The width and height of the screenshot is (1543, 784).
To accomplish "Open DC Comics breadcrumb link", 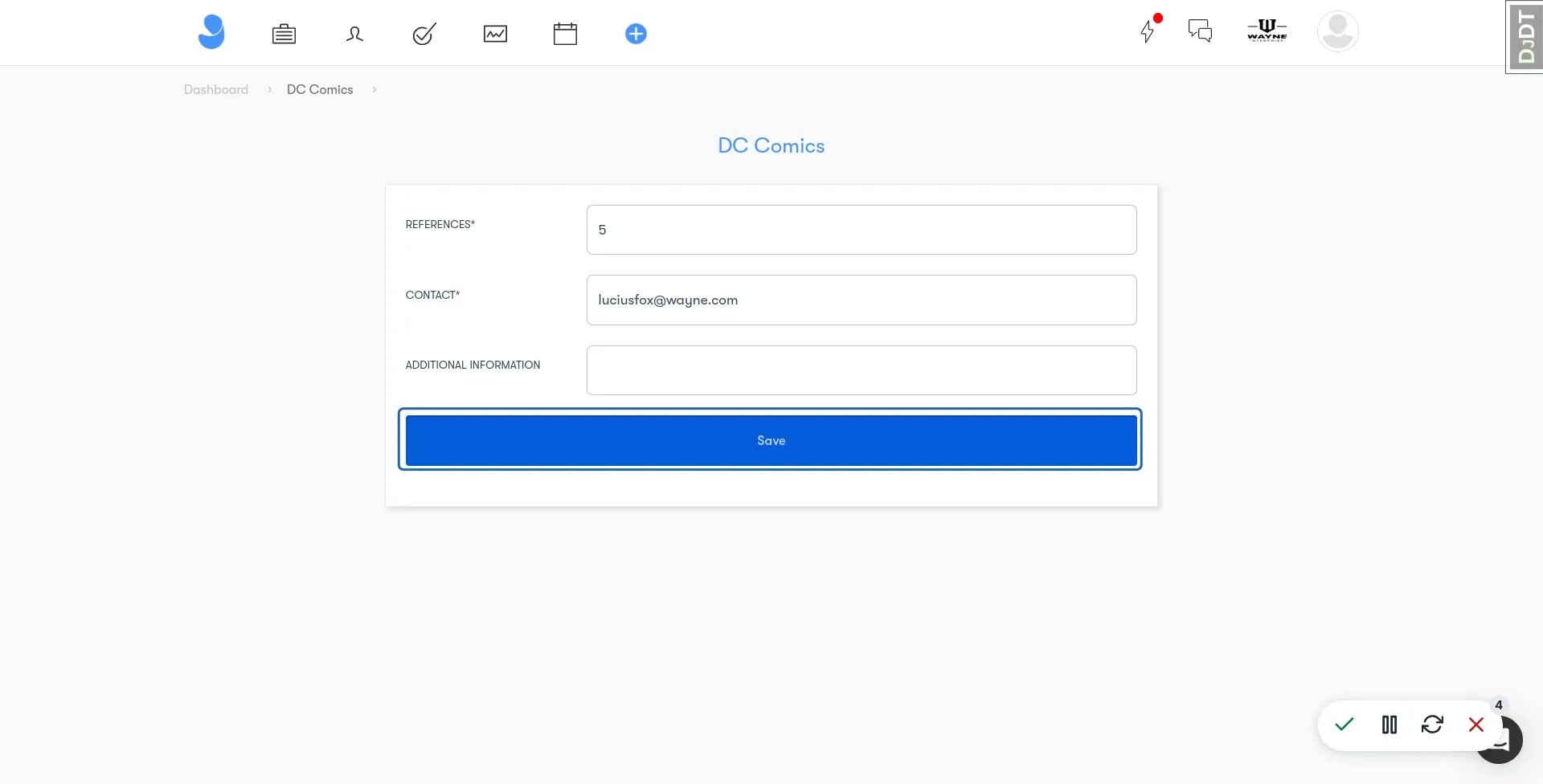I will (x=320, y=89).
